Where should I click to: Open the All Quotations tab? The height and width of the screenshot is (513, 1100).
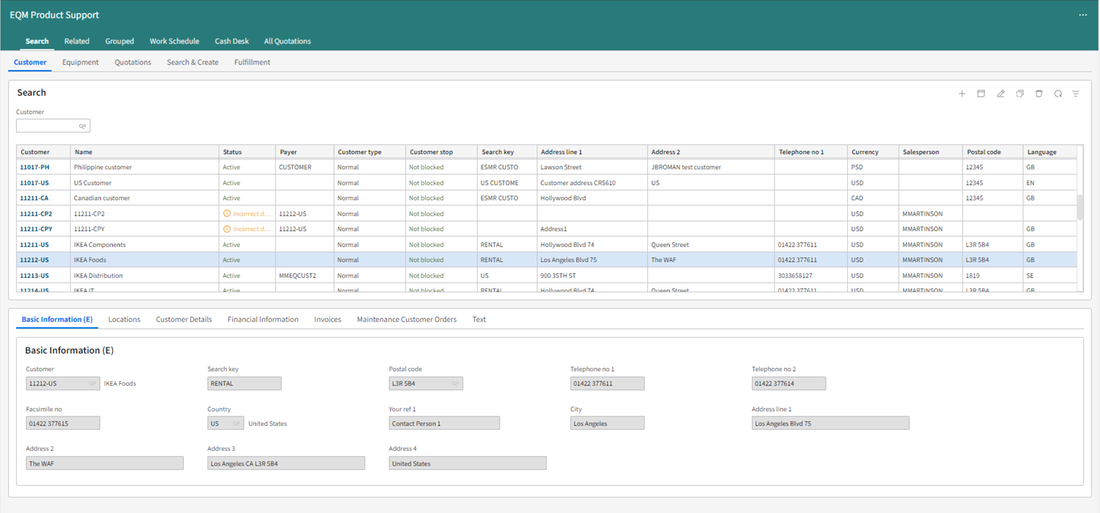[x=288, y=41]
